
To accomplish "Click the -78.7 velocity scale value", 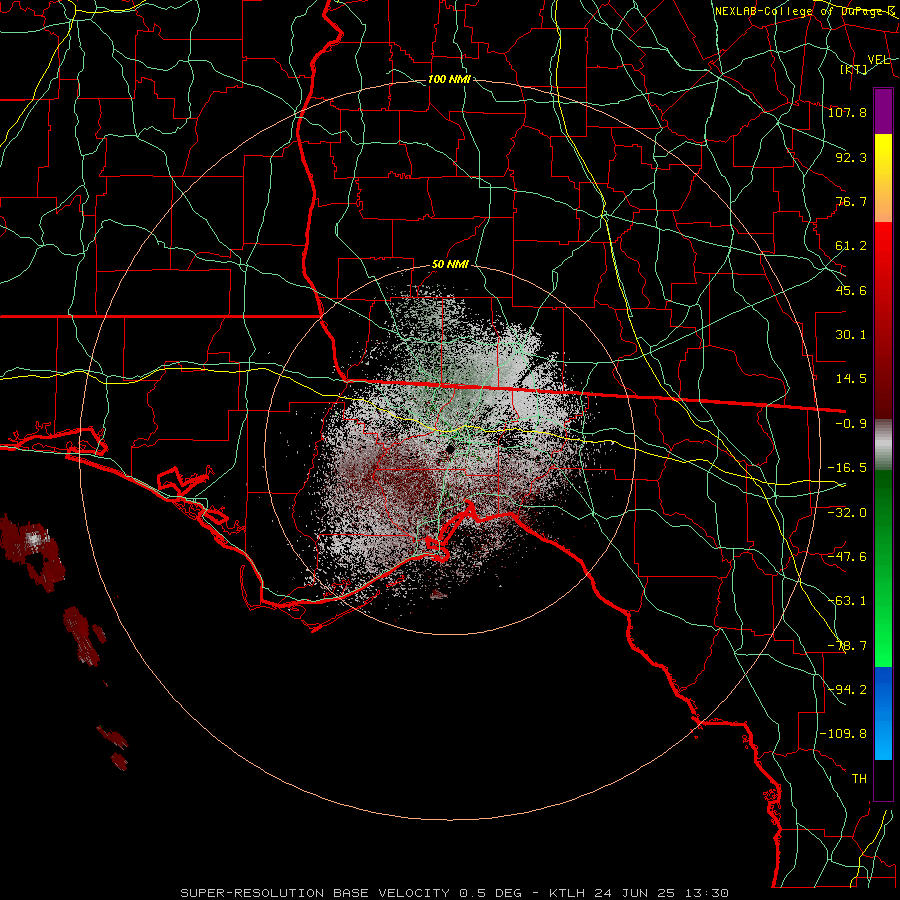I will pyautogui.click(x=847, y=646).
